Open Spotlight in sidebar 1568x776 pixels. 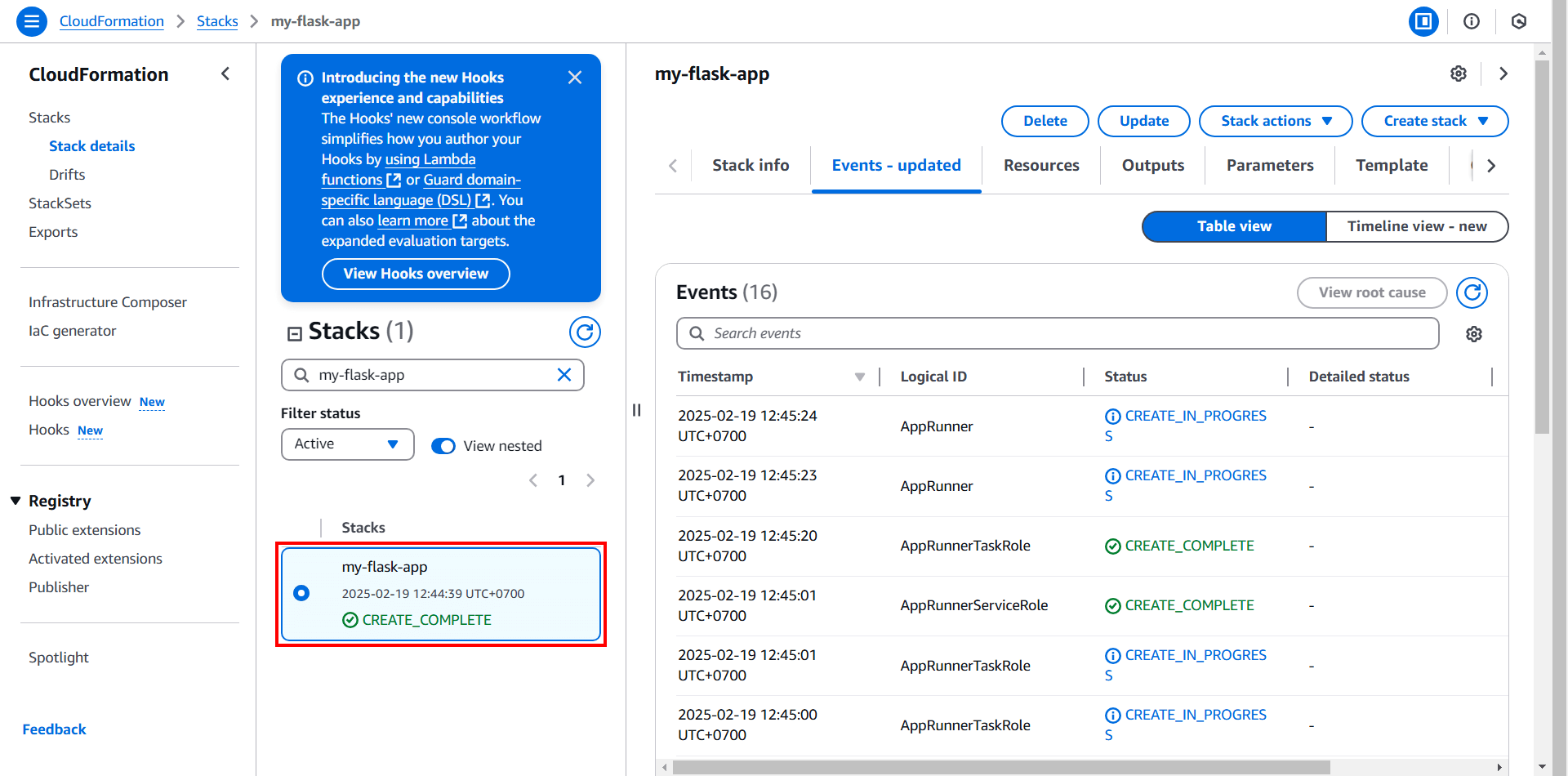click(x=59, y=658)
